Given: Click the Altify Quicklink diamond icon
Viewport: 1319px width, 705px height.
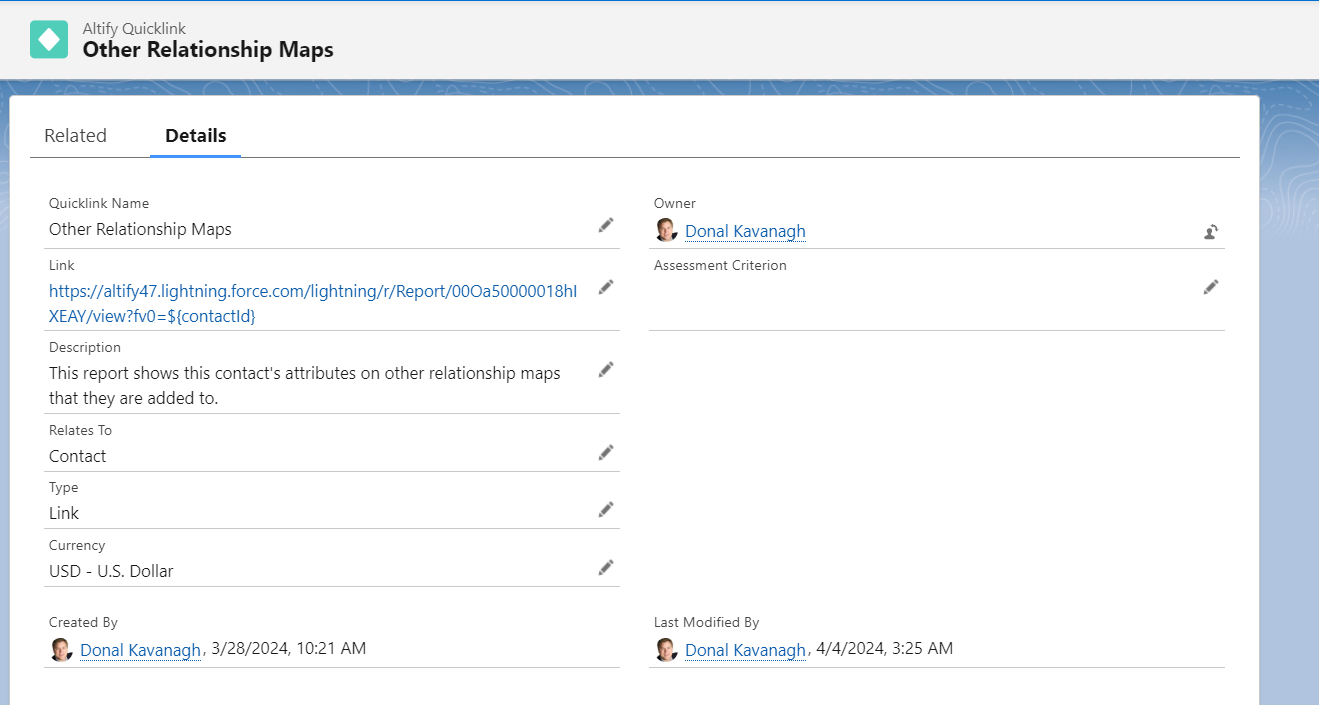Looking at the screenshot, I should click(49, 39).
